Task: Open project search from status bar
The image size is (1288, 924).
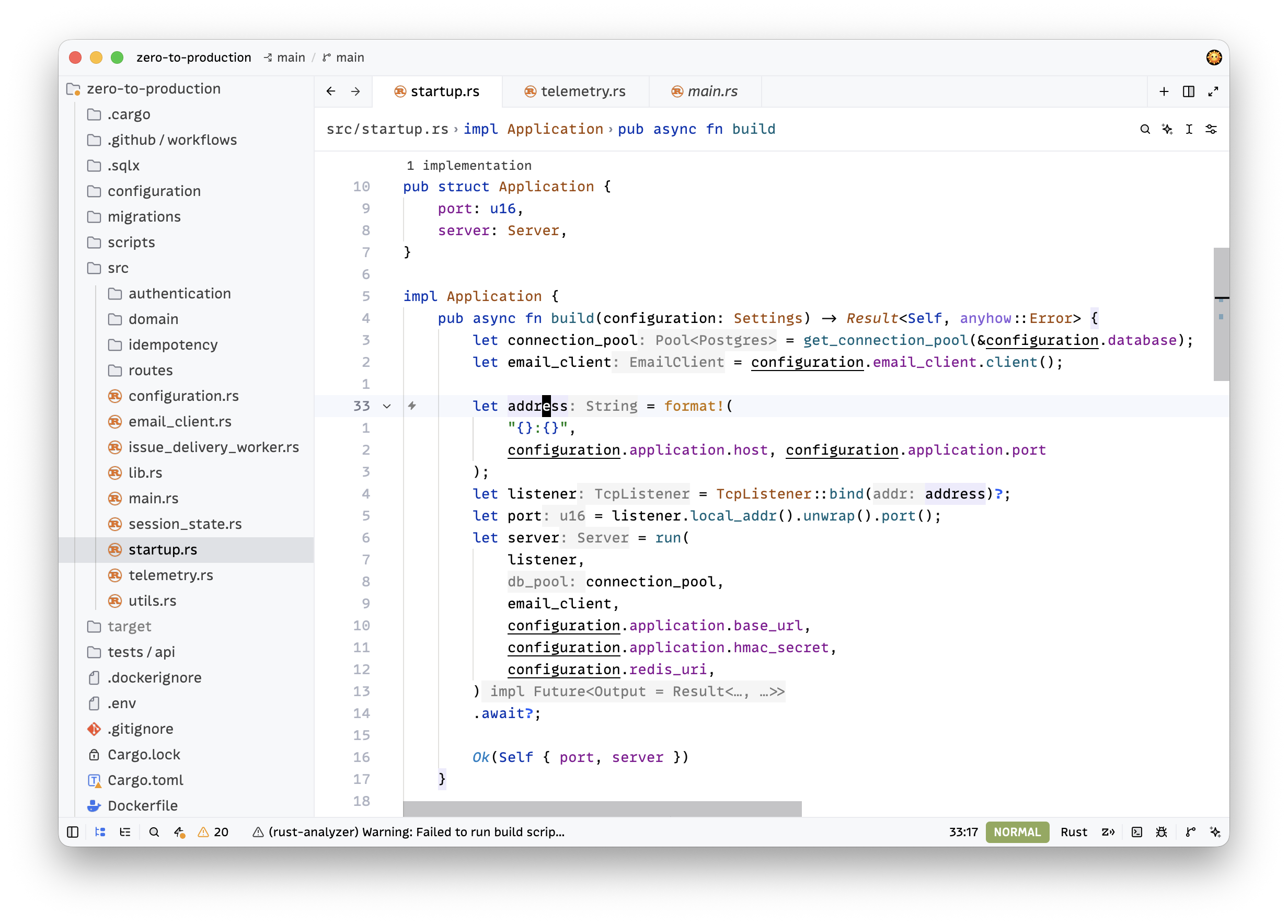Action: point(154,831)
